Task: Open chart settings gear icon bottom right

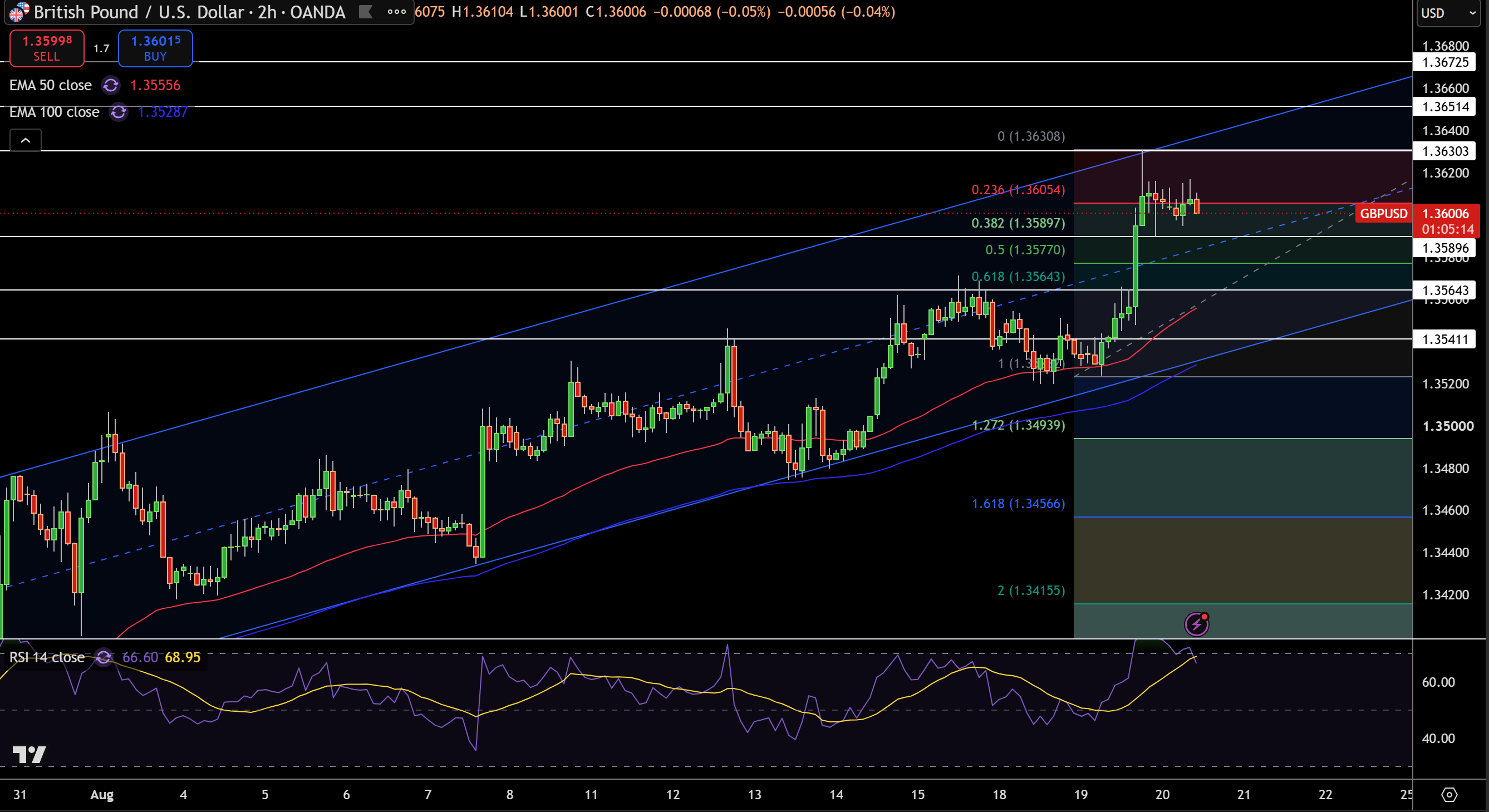Action: point(1449,795)
